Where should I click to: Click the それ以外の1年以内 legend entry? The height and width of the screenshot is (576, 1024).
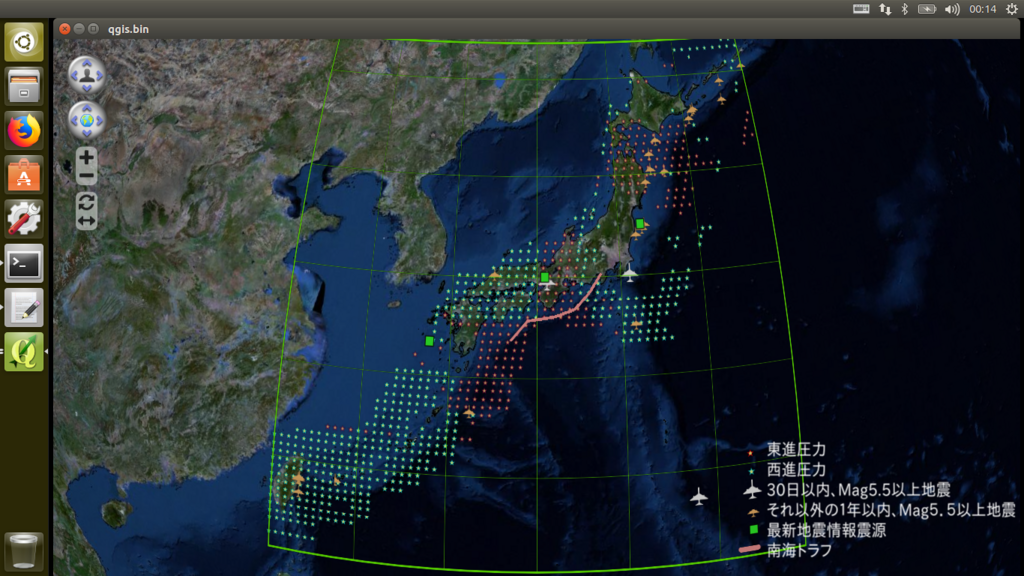coord(891,510)
